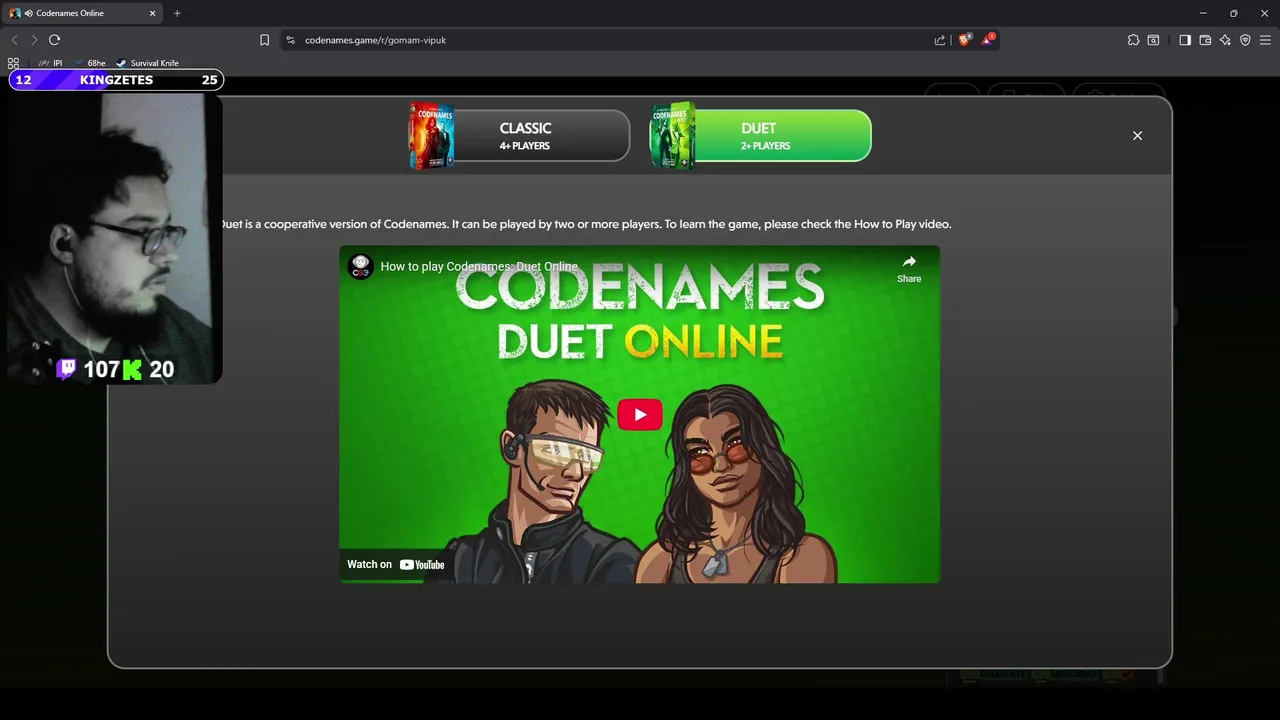Image resolution: width=1280 pixels, height=720 pixels.
Task: Click the Kick follower count overlay
Action: click(148, 369)
